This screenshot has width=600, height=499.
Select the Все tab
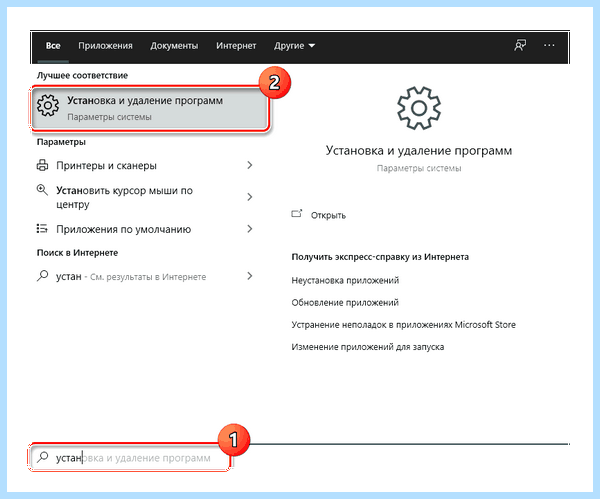pos(53,46)
